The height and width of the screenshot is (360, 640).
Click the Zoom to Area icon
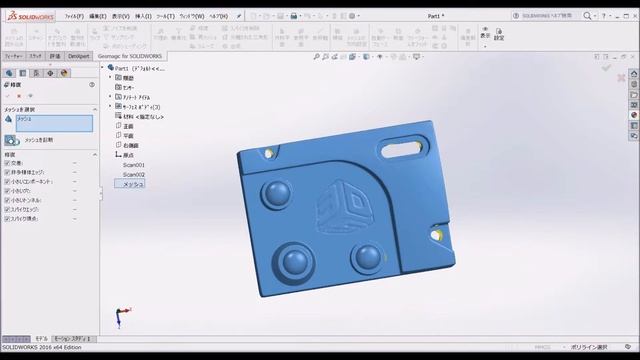[x=325, y=57]
